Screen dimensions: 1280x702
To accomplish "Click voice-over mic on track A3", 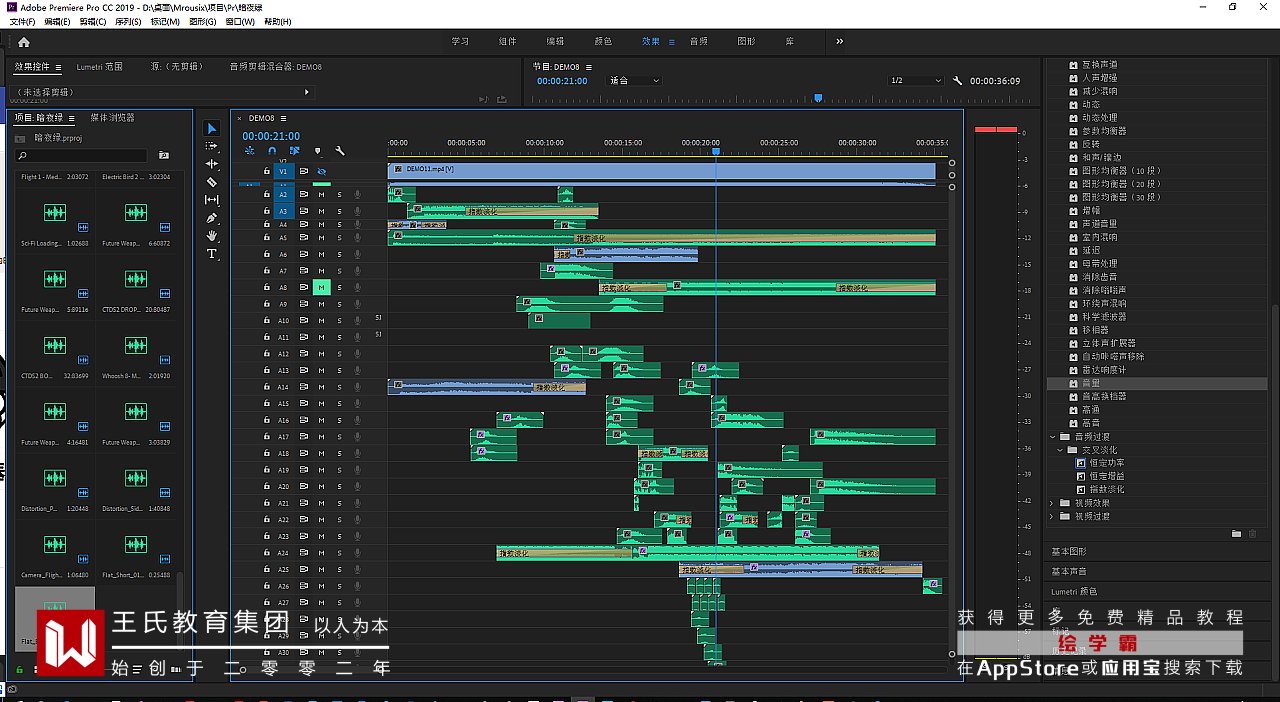I will (357, 211).
